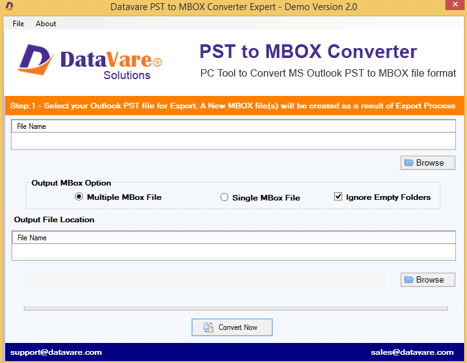Open the File menu
This screenshot has height=363, width=467.
(18, 24)
